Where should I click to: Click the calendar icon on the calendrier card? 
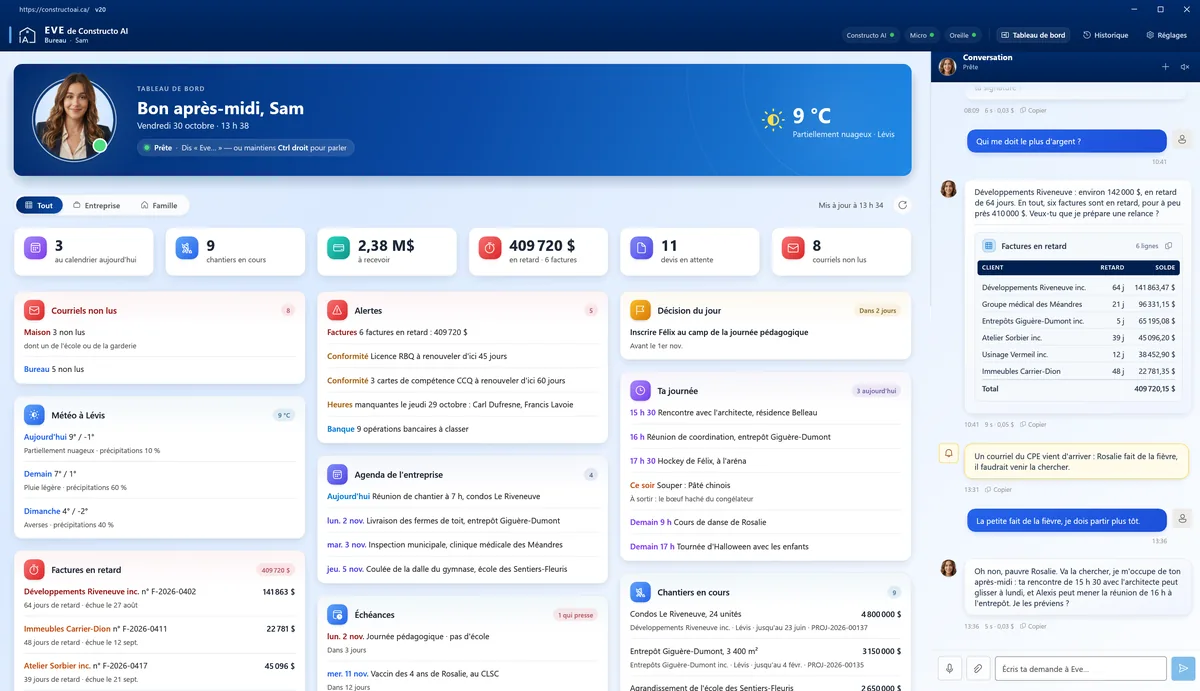point(35,248)
